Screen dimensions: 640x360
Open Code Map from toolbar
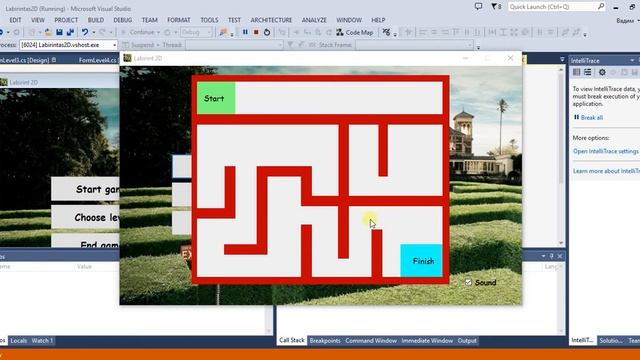[355, 32]
